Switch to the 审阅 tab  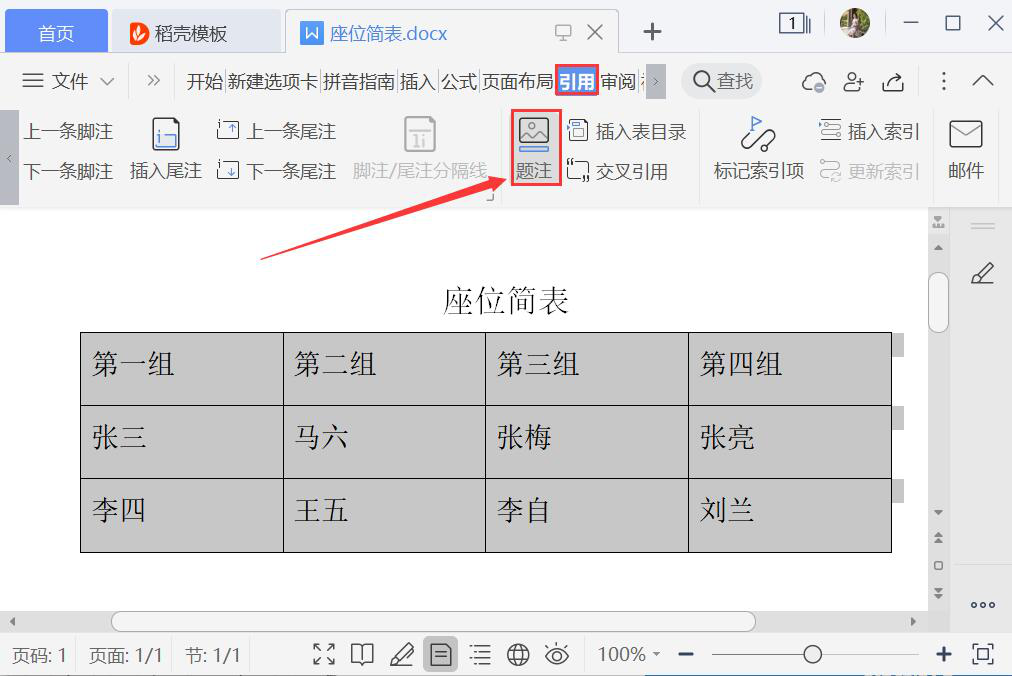tap(618, 82)
